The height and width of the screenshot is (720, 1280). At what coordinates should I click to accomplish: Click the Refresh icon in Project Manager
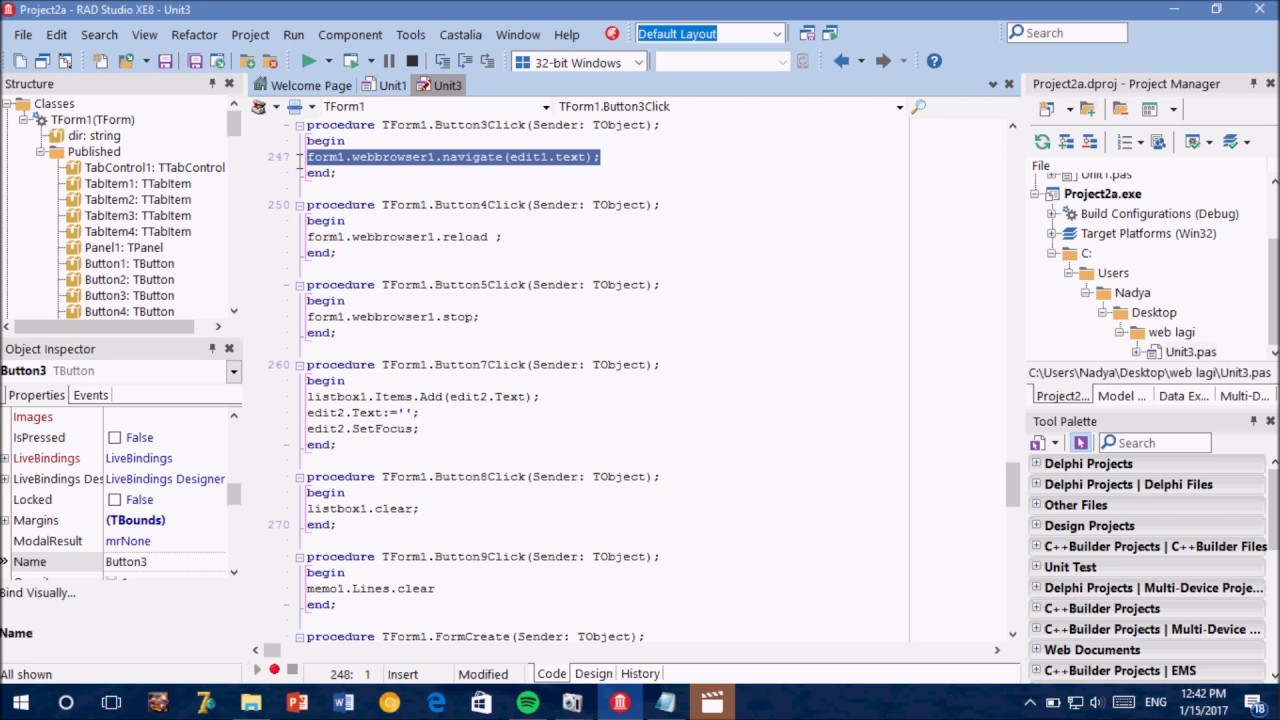1043,142
